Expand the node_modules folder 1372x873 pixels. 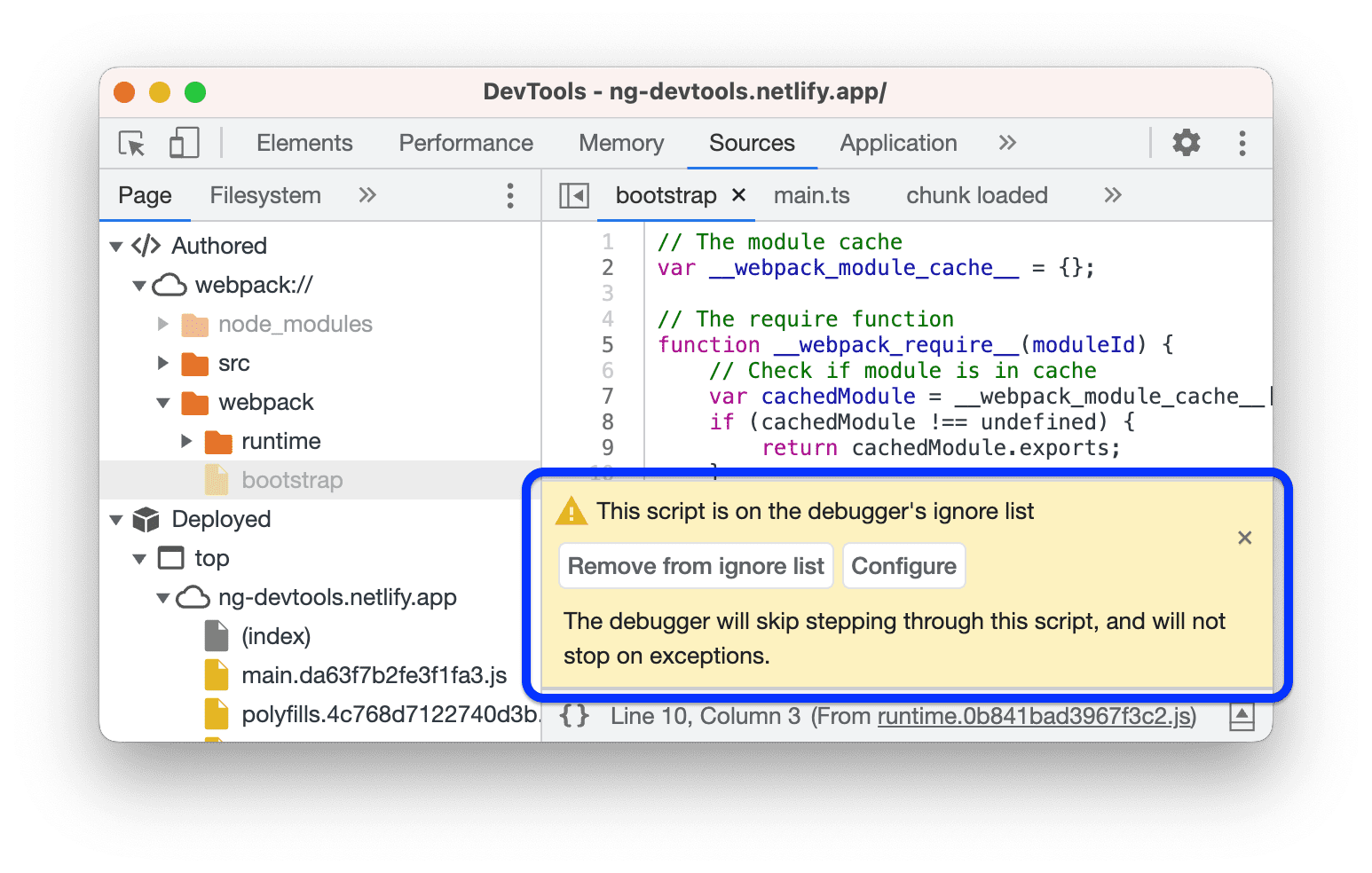pyautogui.click(x=163, y=324)
